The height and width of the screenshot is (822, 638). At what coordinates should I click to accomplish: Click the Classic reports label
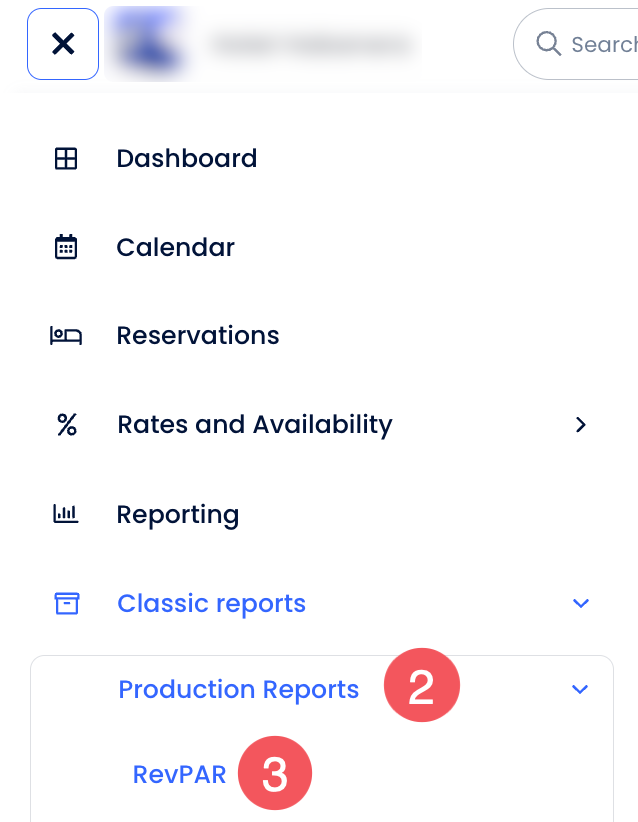[x=211, y=604]
